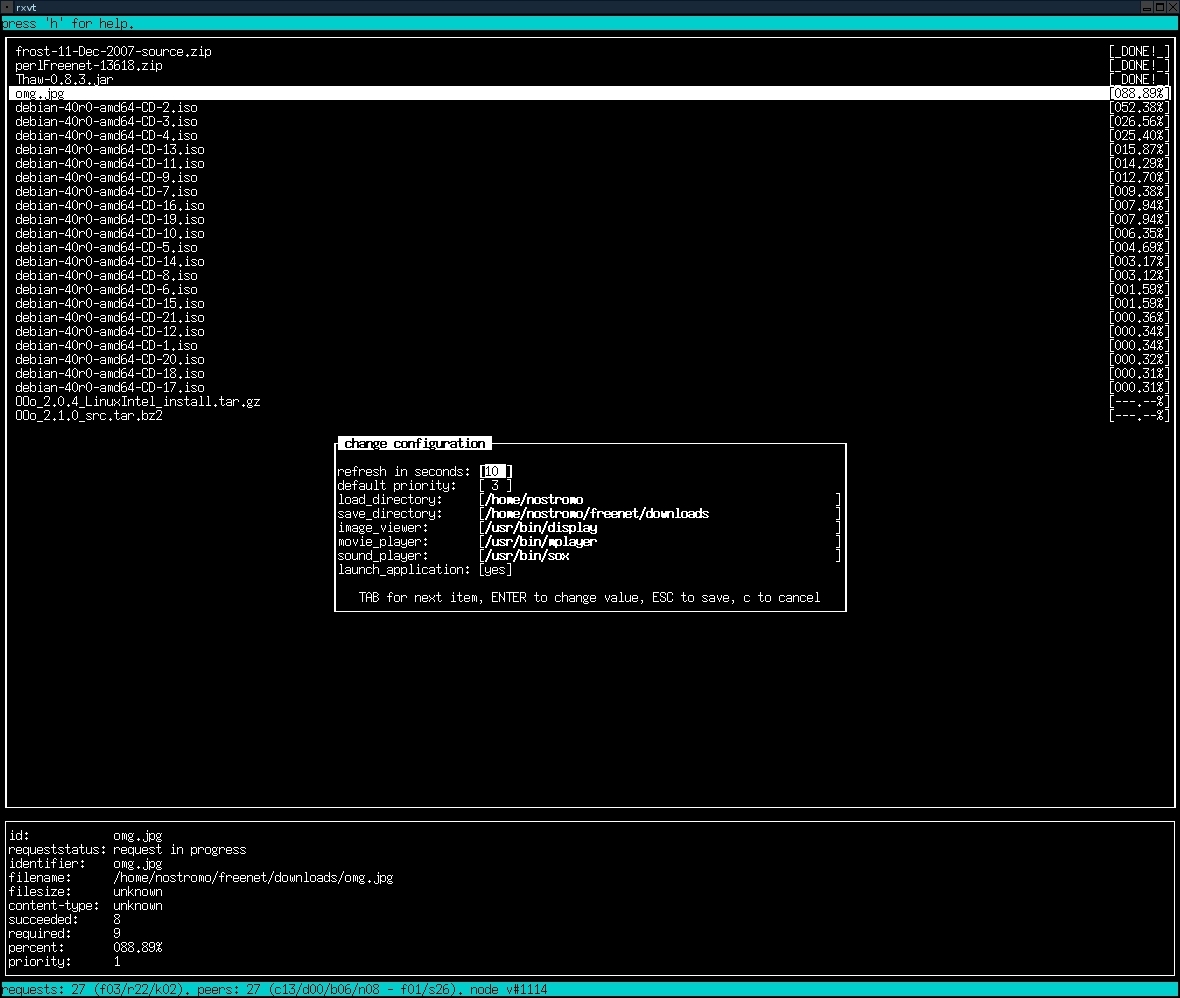Click the image_viewer path field

pyautogui.click(x=659, y=527)
